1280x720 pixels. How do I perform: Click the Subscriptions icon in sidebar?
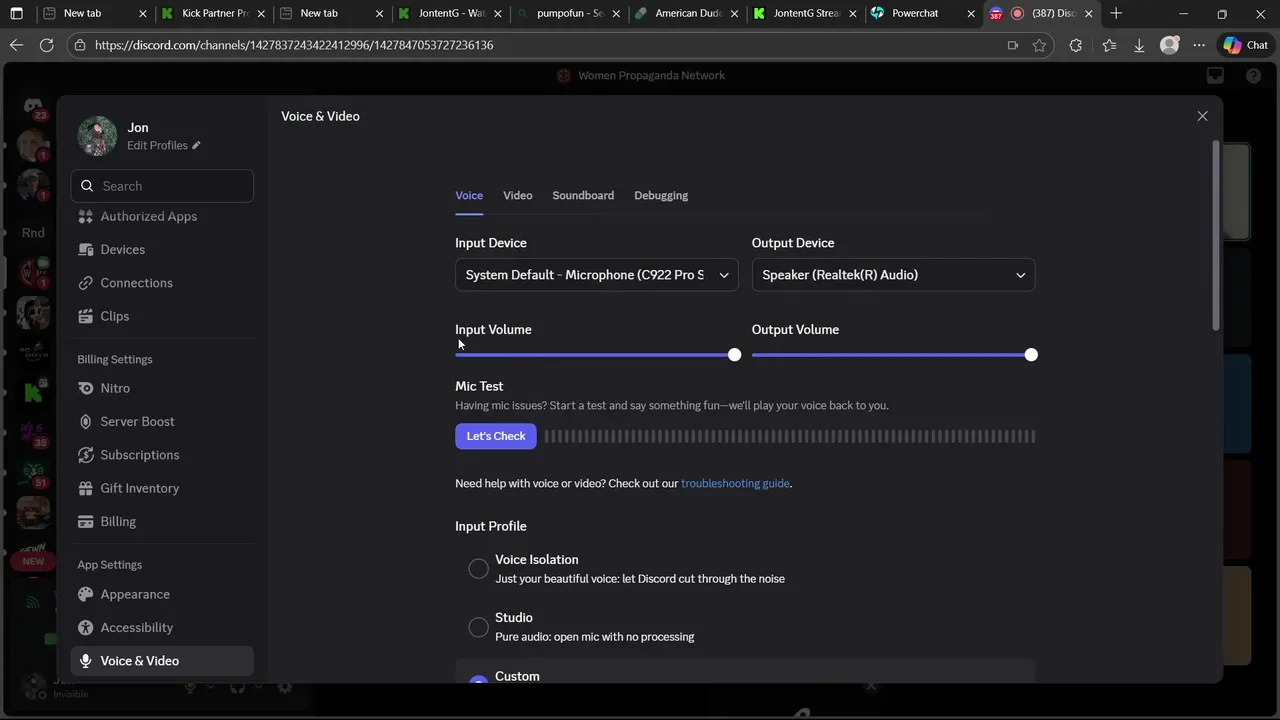tap(86, 455)
